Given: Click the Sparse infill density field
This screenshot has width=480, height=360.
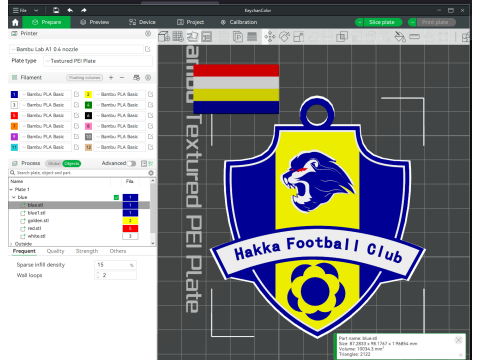Looking at the screenshot, I should click(x=115, y=265).
